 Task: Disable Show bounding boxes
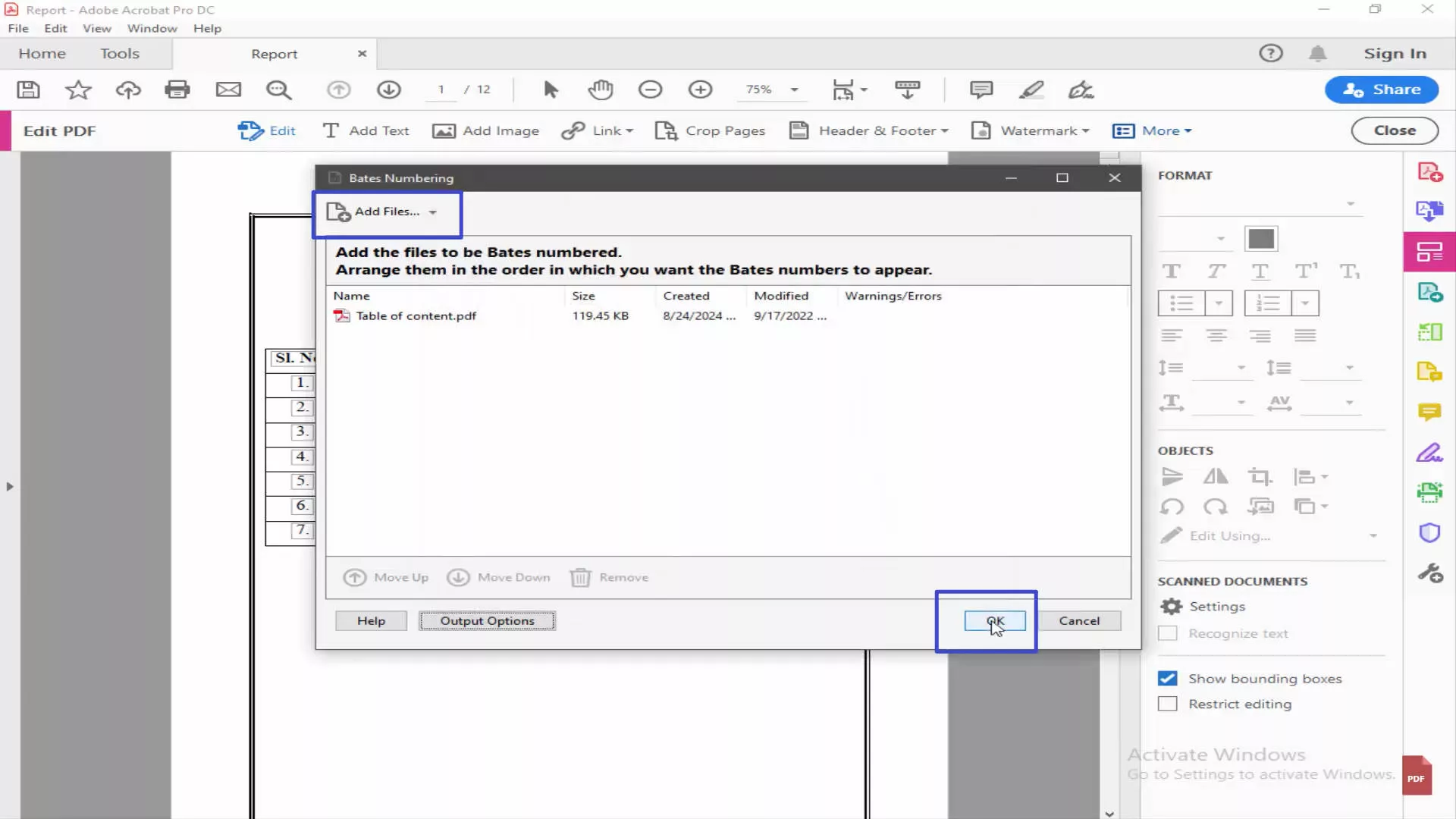click(x=1167, y=679)
